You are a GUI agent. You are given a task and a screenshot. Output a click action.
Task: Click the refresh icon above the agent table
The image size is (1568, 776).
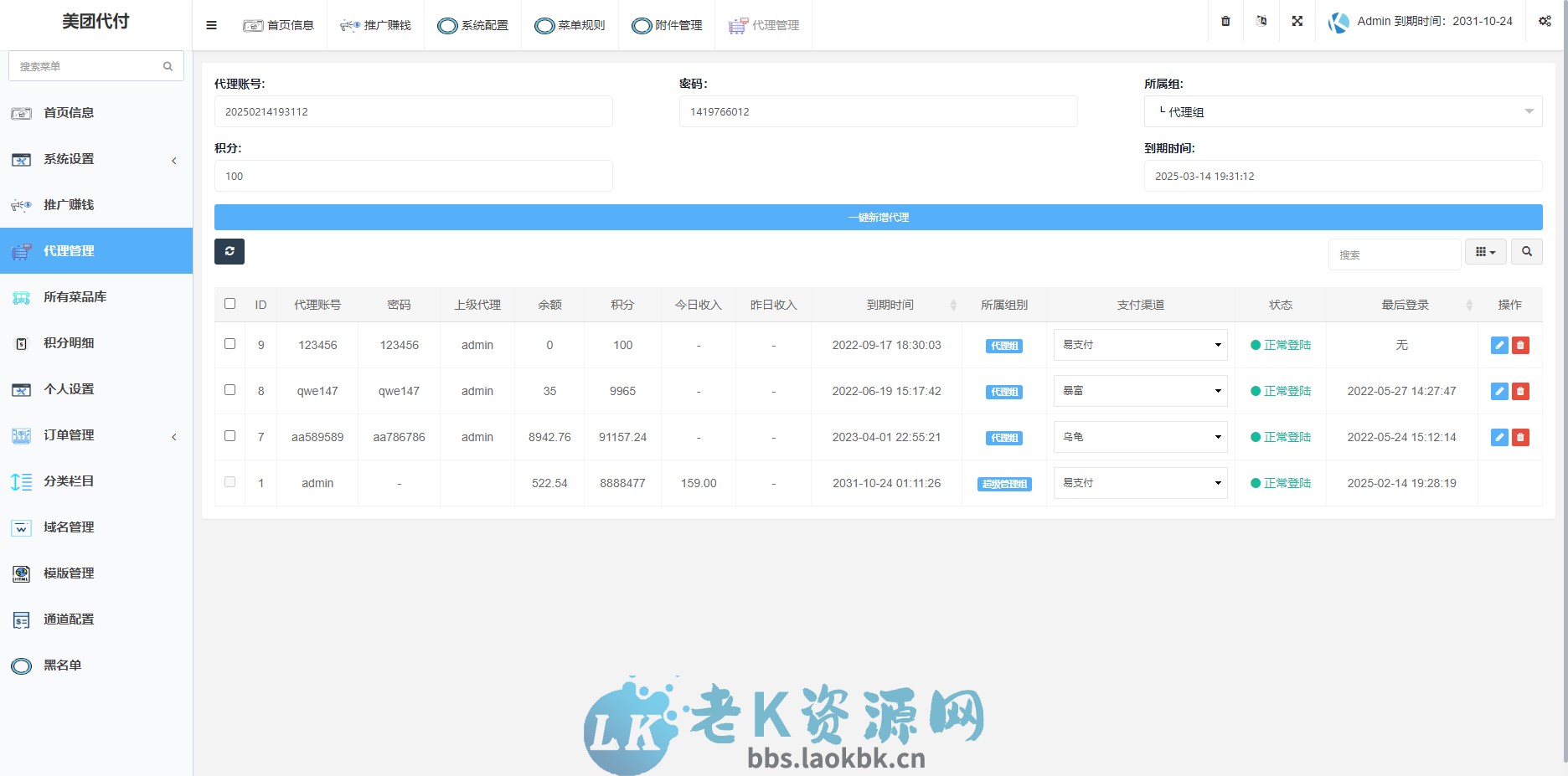coord(230,251)
